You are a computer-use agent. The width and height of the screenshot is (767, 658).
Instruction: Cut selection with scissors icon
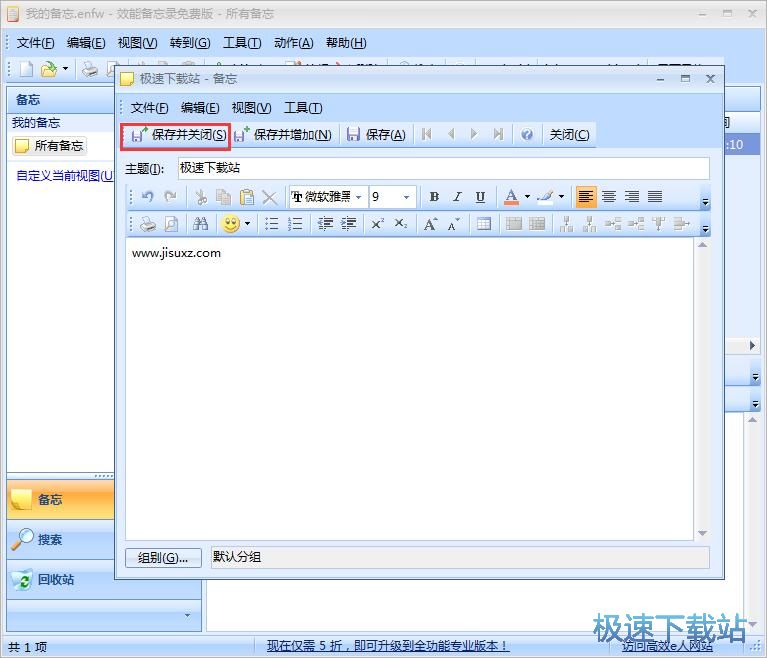201,197
